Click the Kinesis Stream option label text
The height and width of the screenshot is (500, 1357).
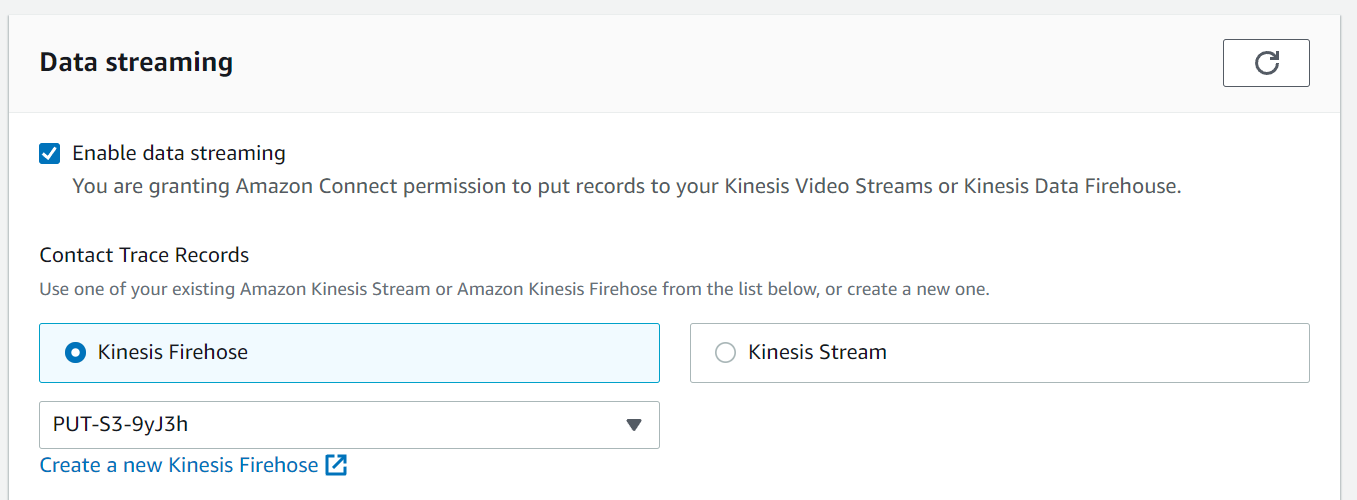pos(817,352)
